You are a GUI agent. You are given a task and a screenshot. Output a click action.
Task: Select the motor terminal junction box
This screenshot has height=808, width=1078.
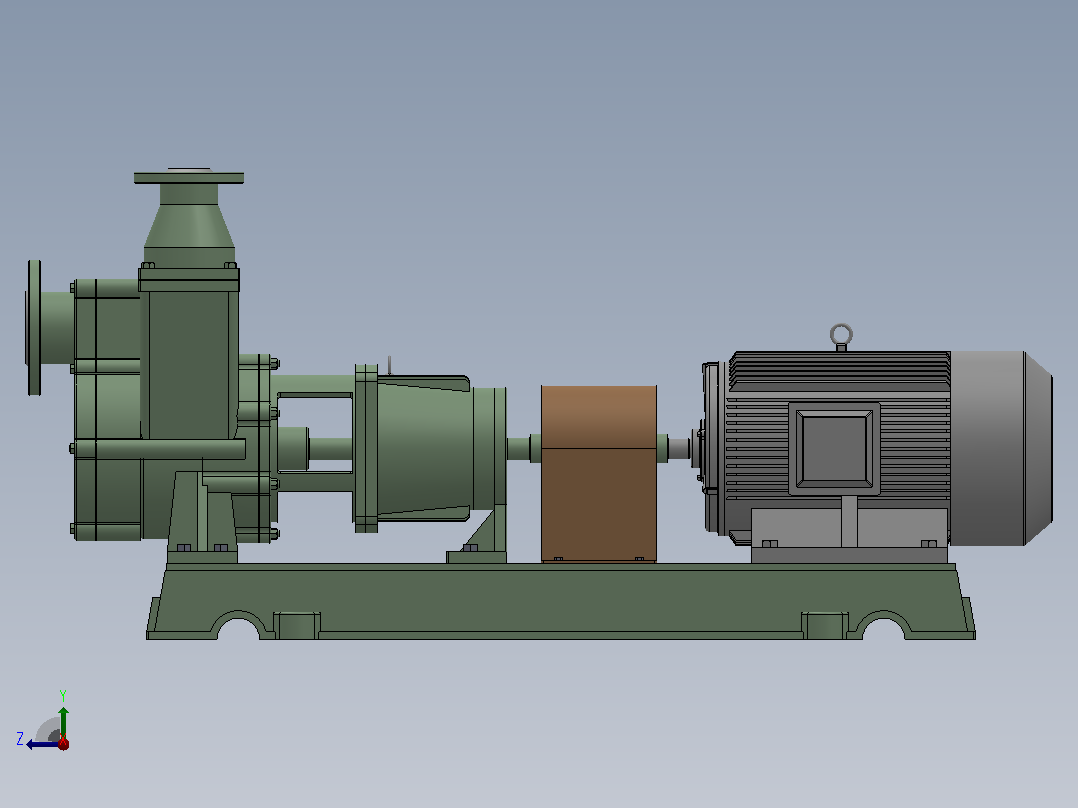pyautogui.click(x=834, y=448)
